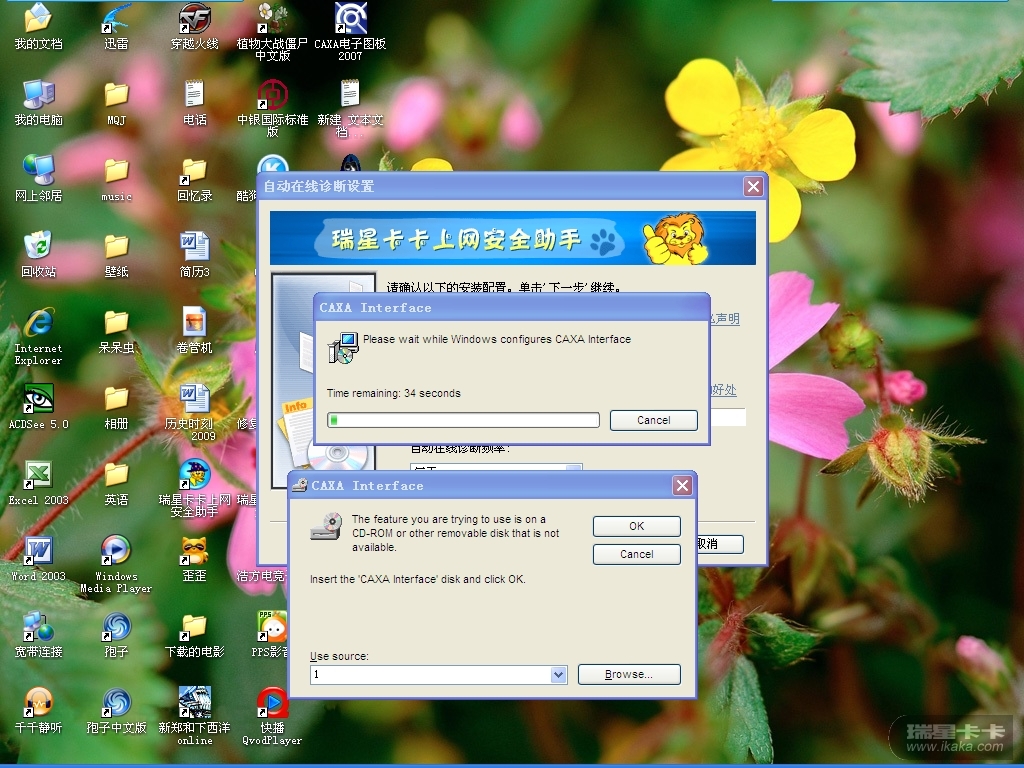Open the 网上邻居 icon
This screenshot has height=768, width=1024.
point(38,178)
